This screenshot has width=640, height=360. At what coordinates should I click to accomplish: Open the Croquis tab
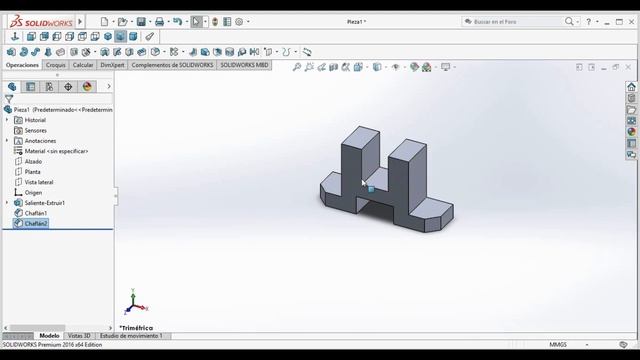pyautogui.click(x=56, y=65)
